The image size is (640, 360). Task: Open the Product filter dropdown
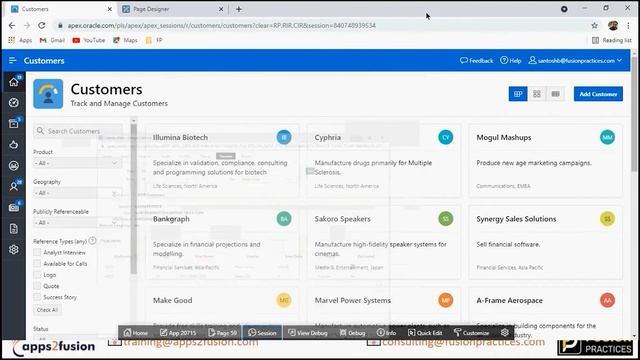(78, 163)
